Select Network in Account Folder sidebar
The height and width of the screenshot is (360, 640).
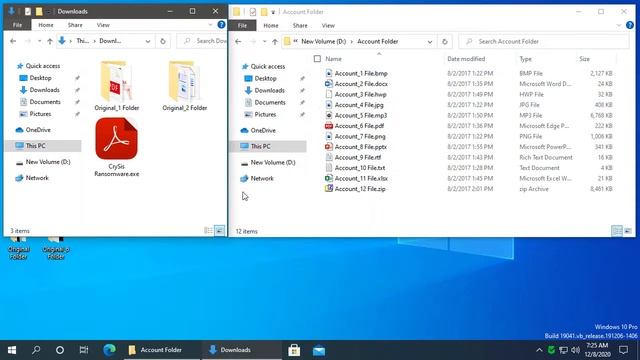tap(262, 178)
